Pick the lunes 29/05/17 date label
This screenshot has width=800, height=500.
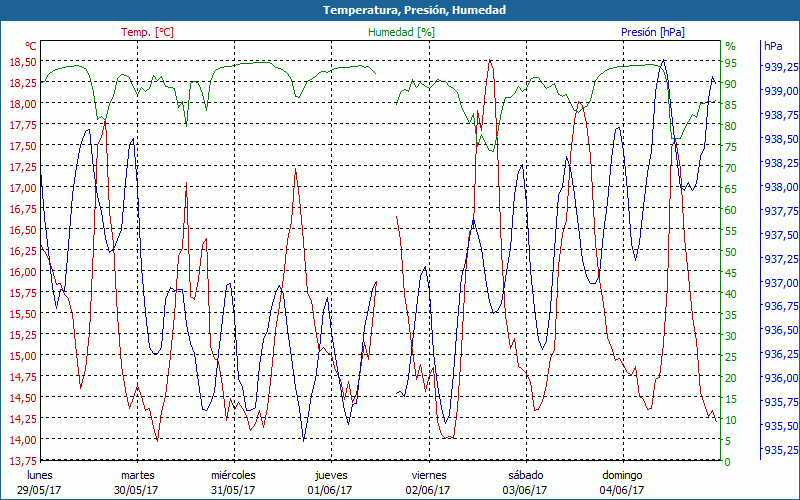click(x=40, y=482)
